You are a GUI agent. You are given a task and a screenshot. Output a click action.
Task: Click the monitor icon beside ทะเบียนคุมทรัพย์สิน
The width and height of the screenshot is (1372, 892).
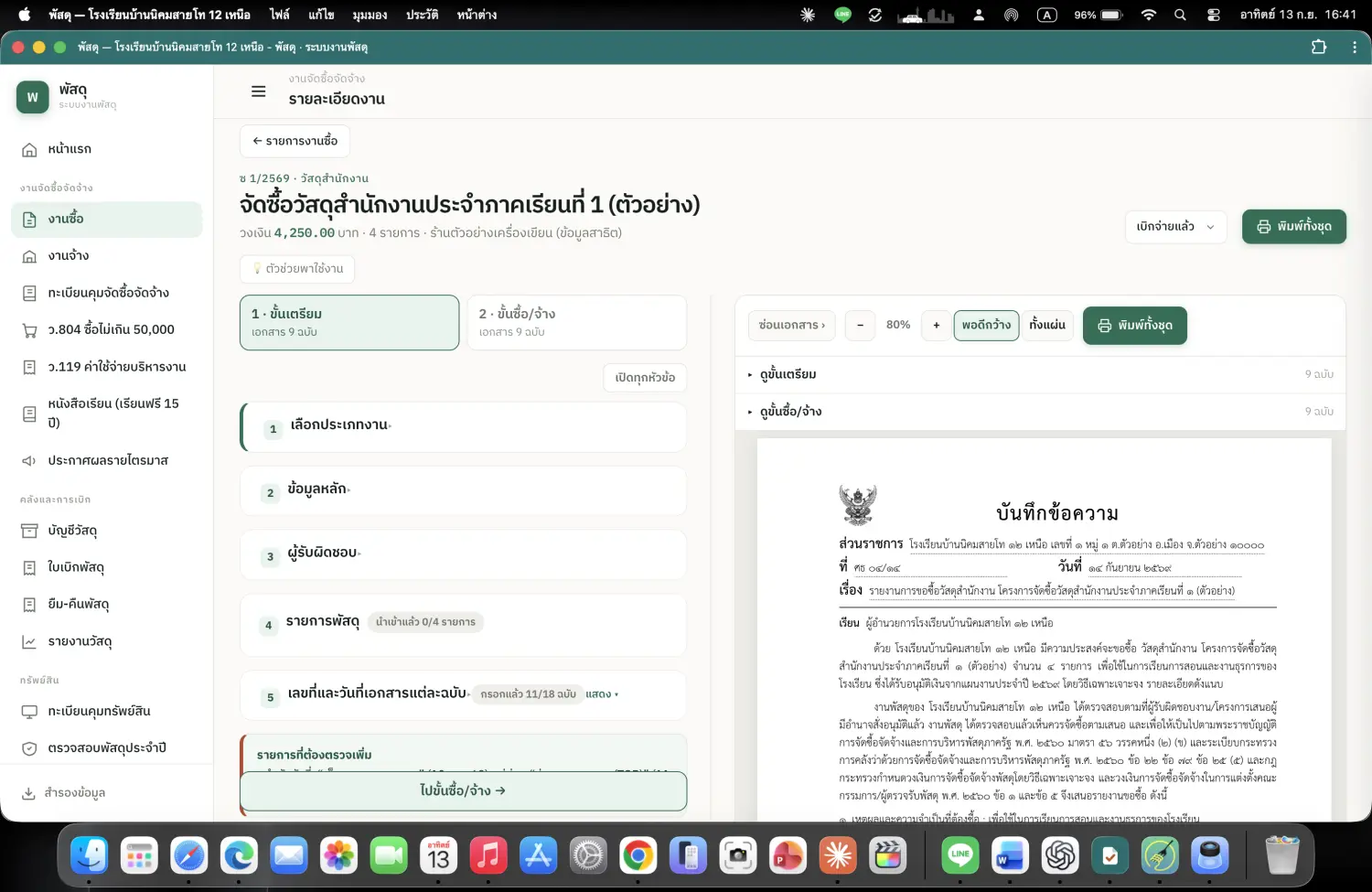29,712
